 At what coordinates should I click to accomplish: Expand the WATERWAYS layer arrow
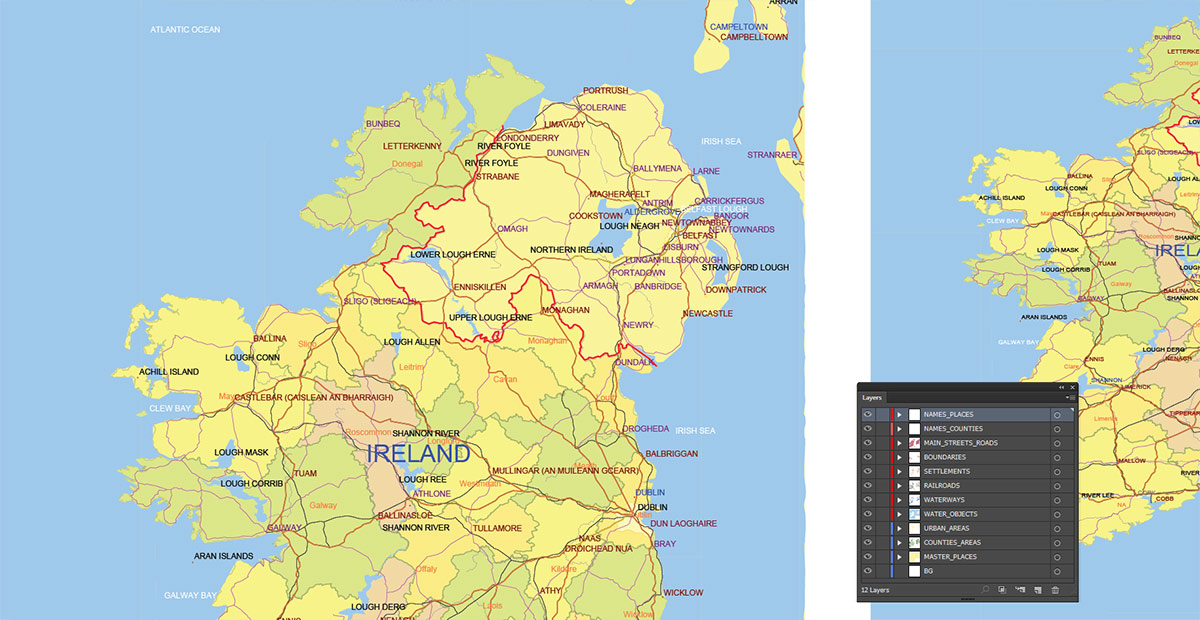pos(899,500)
